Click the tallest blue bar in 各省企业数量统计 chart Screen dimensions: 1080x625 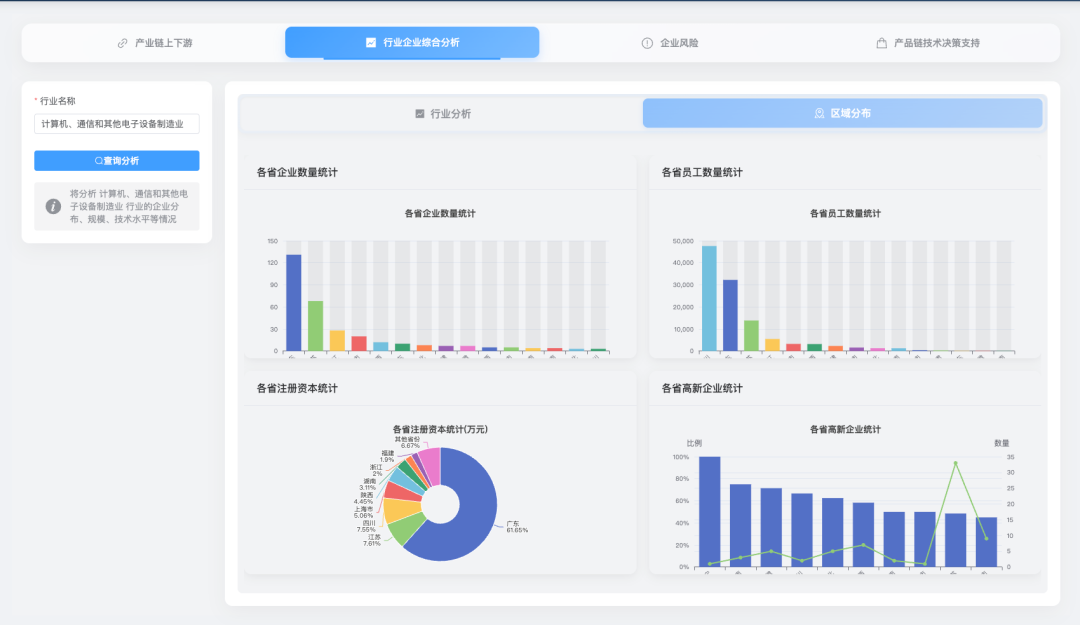point(293,303)
